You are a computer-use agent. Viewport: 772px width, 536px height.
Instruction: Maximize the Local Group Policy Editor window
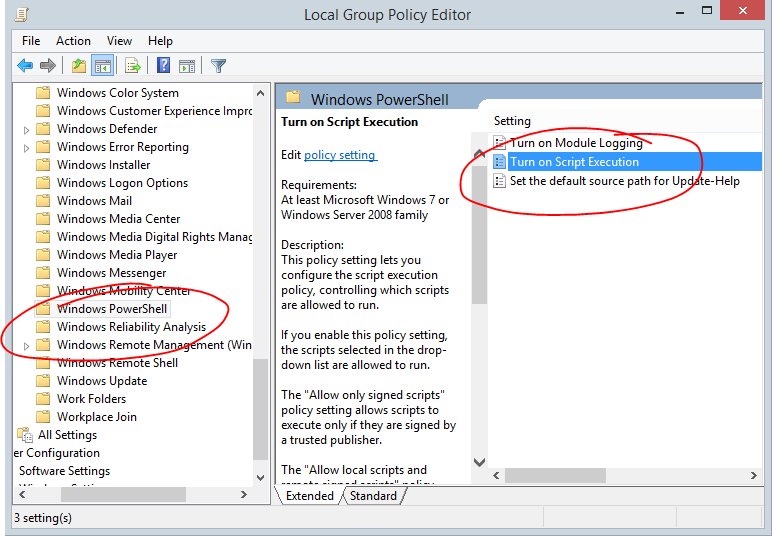pyautogui.click(x=707, y=11)
